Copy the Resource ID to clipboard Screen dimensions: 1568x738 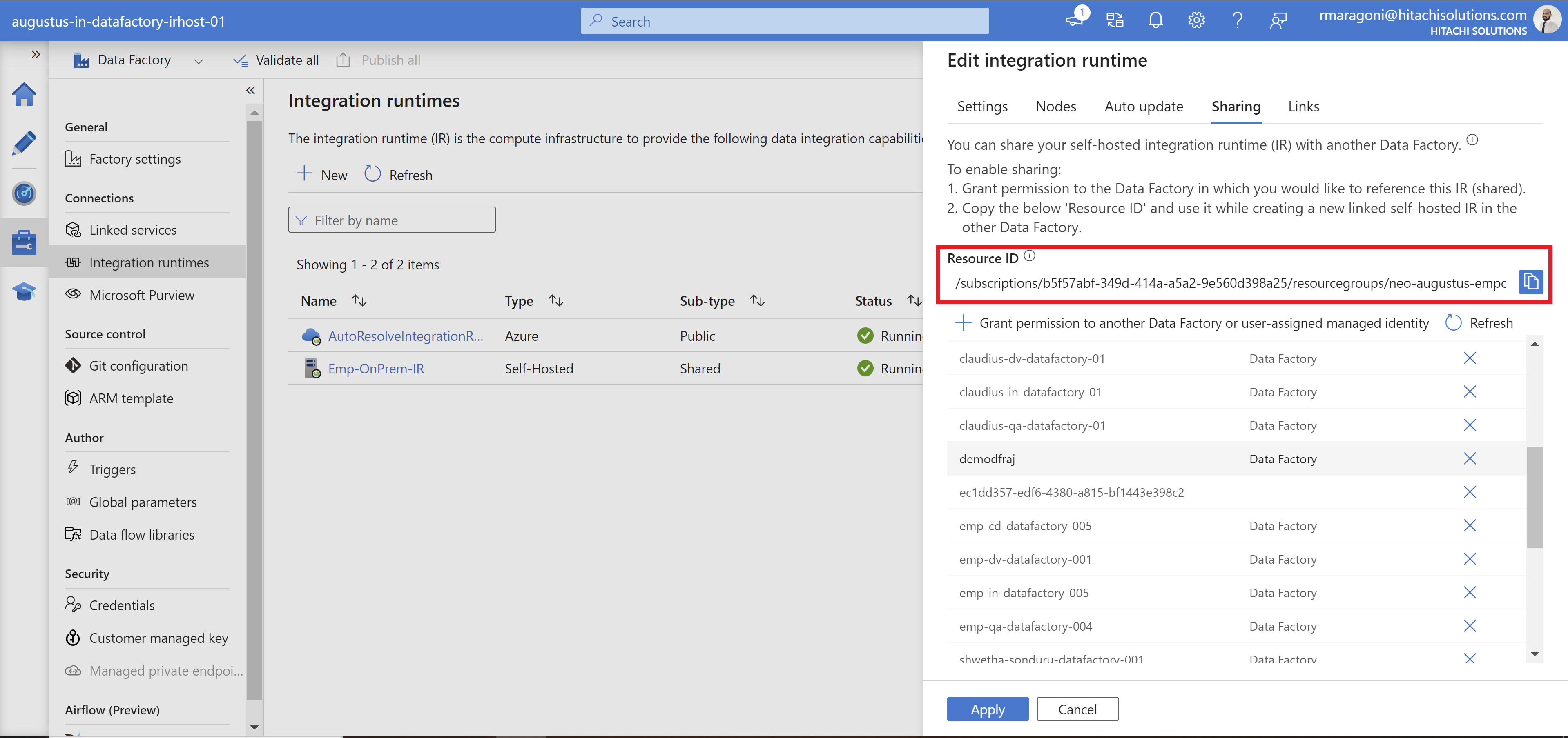click(x=1530, y=282)
